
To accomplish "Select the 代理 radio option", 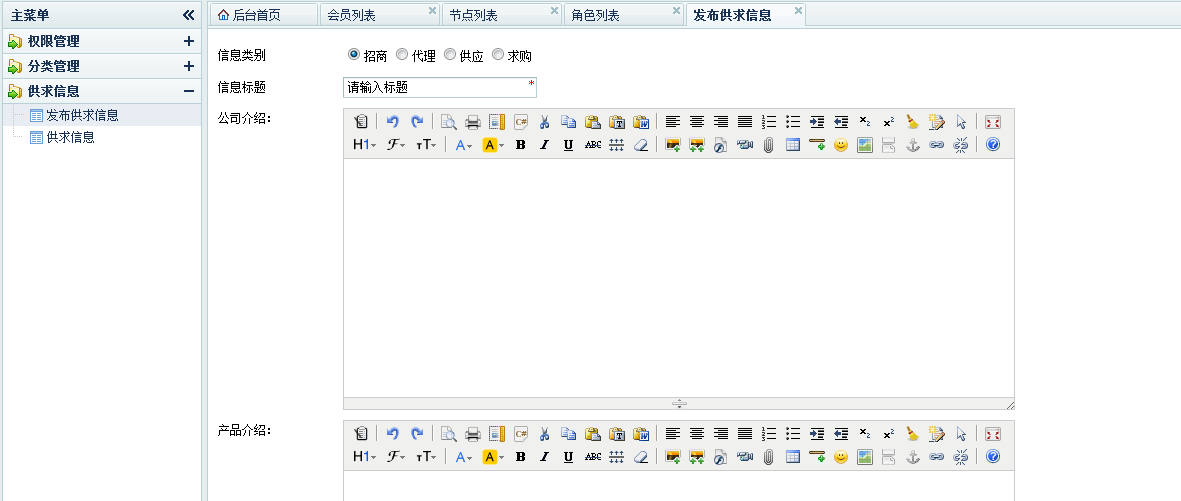I will [402, 55].
